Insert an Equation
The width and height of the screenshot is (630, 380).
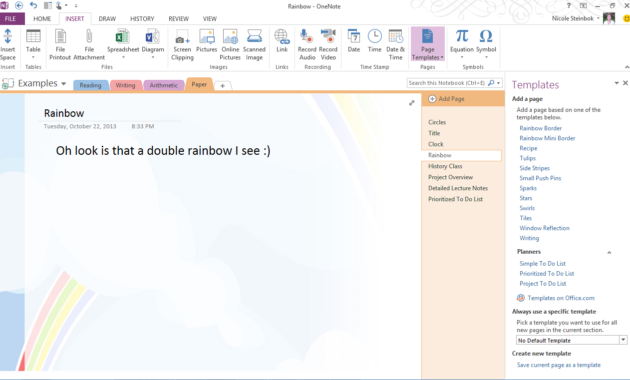pyautogui.click(x=462, y=44)
